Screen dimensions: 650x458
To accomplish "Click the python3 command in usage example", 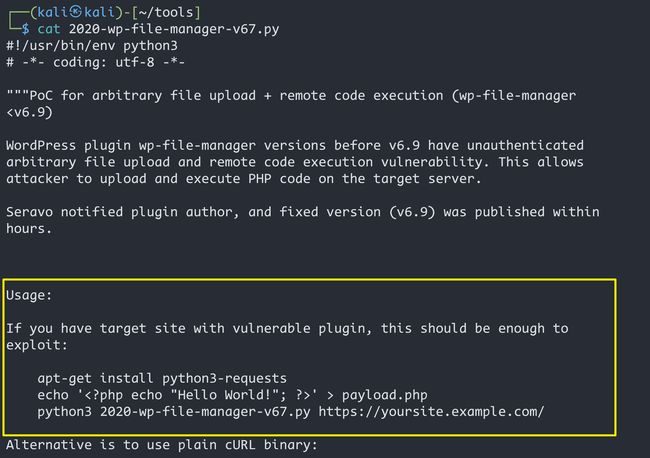I will tap(64, 412).
